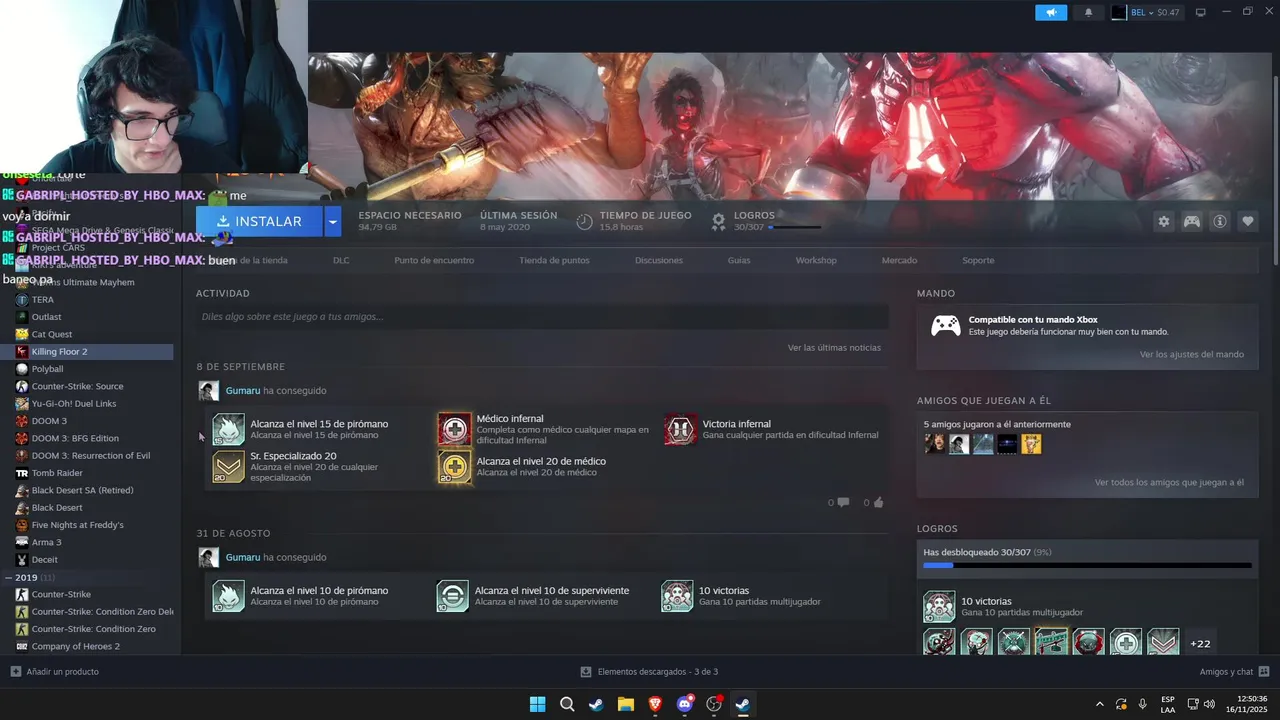Viewport: 1280px width, 720px height.
Task: Like the September 8 activity post
Action: (878, 502)
